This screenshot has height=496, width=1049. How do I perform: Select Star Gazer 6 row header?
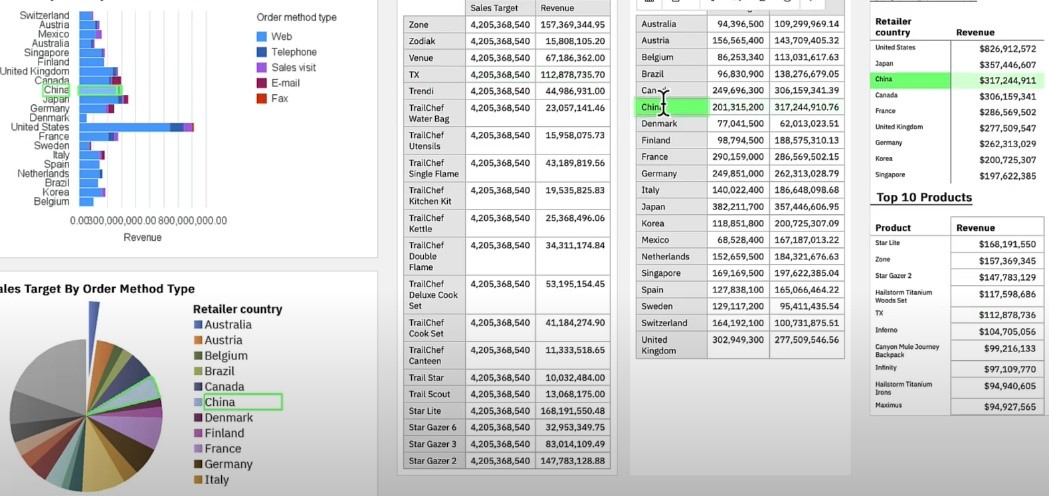pyautogui.click(x=434, y=427)
